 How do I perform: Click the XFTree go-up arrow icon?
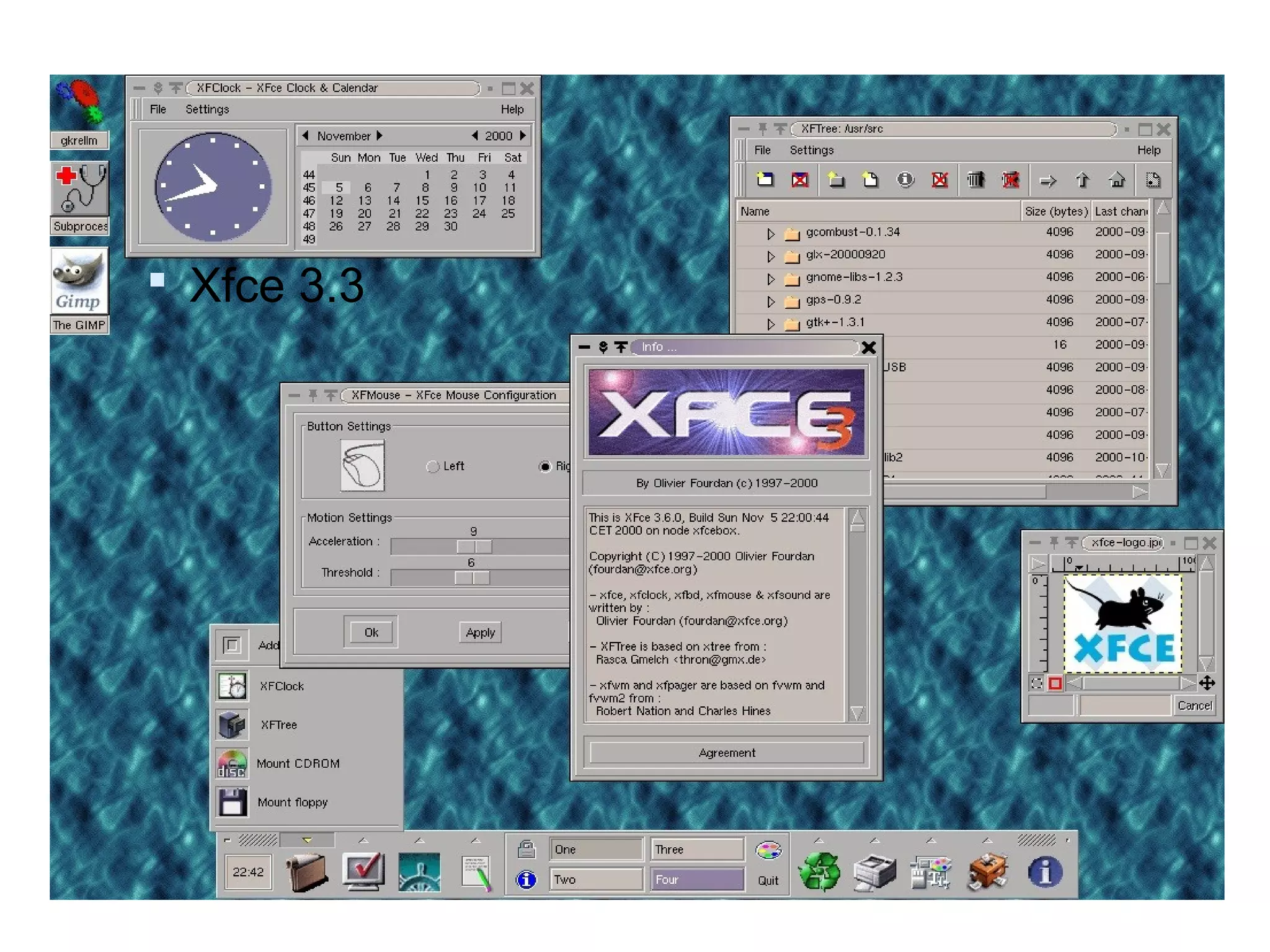coord(1082,180)
